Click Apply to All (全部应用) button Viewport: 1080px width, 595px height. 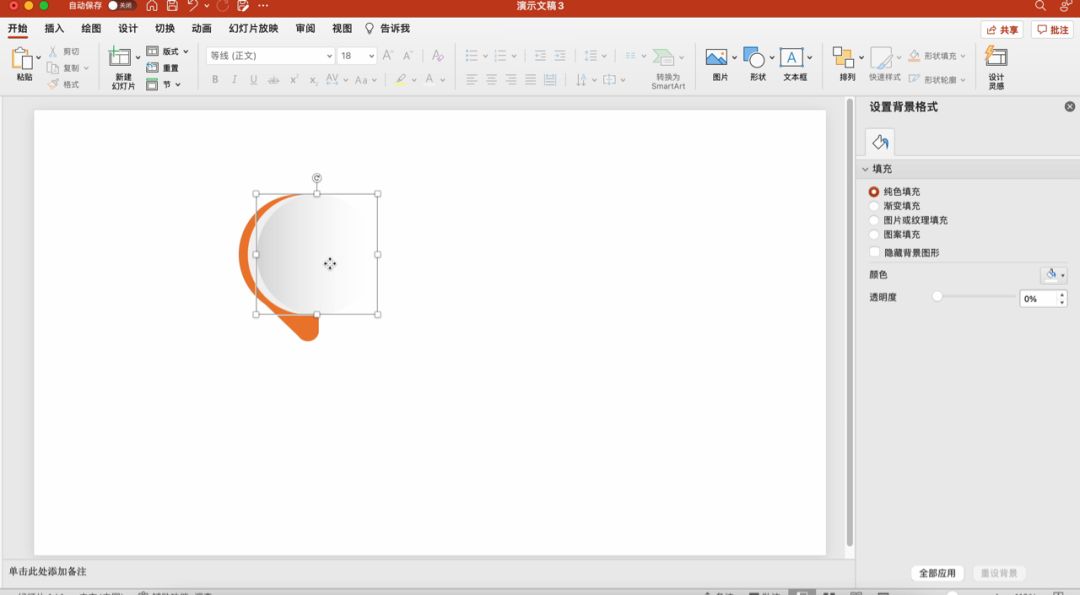[937, 573]
